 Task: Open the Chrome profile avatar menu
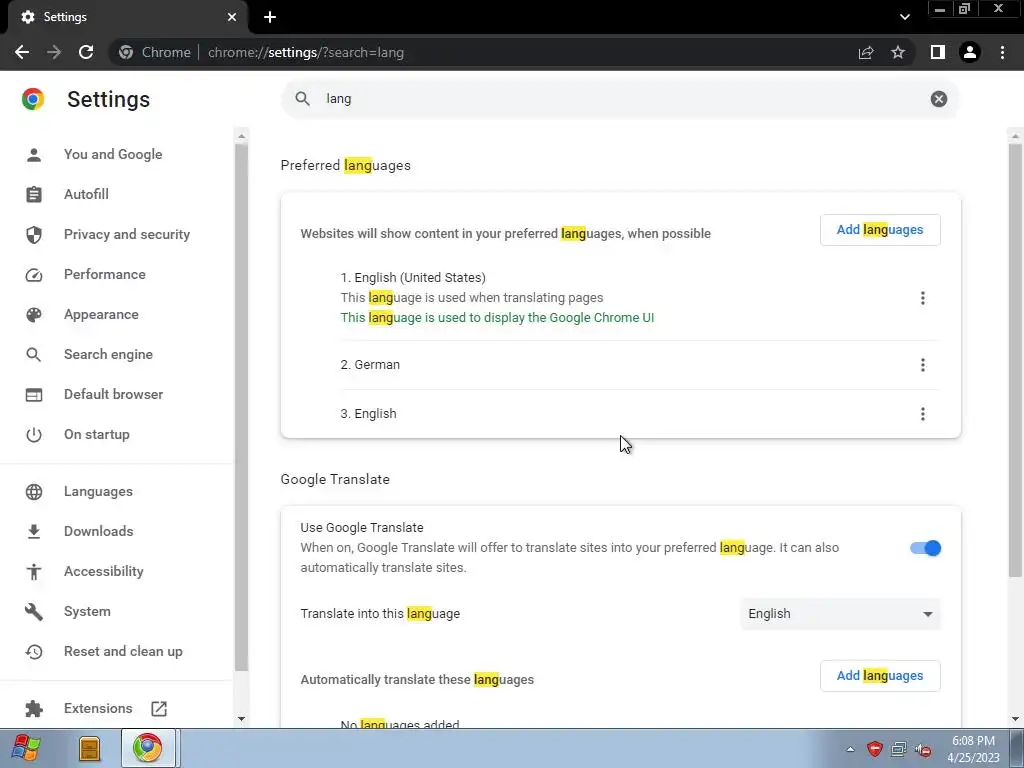(970, 52)
